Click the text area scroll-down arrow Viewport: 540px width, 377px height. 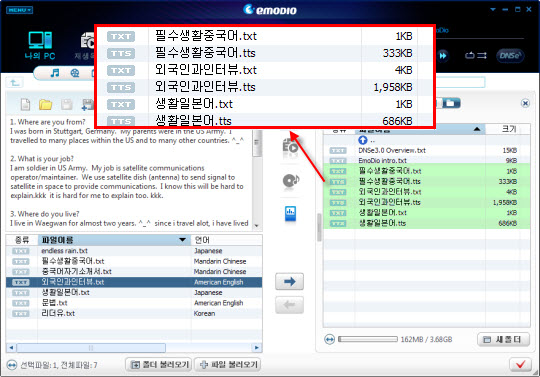point(257,226)
